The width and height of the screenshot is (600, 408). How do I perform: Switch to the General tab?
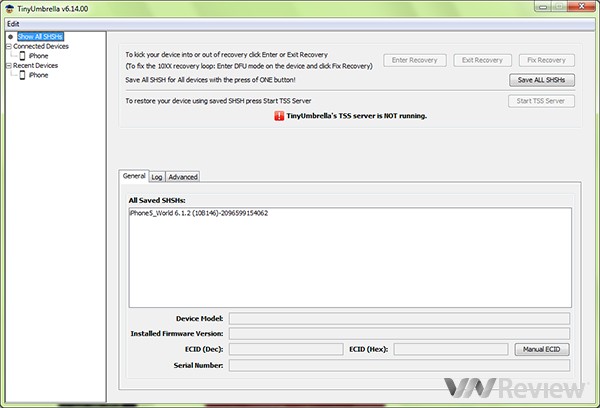[134, 176]
